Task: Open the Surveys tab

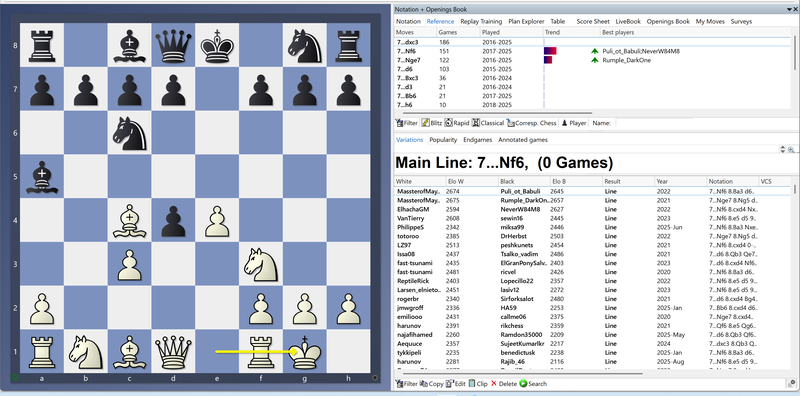Action: [x=741, y=21]
